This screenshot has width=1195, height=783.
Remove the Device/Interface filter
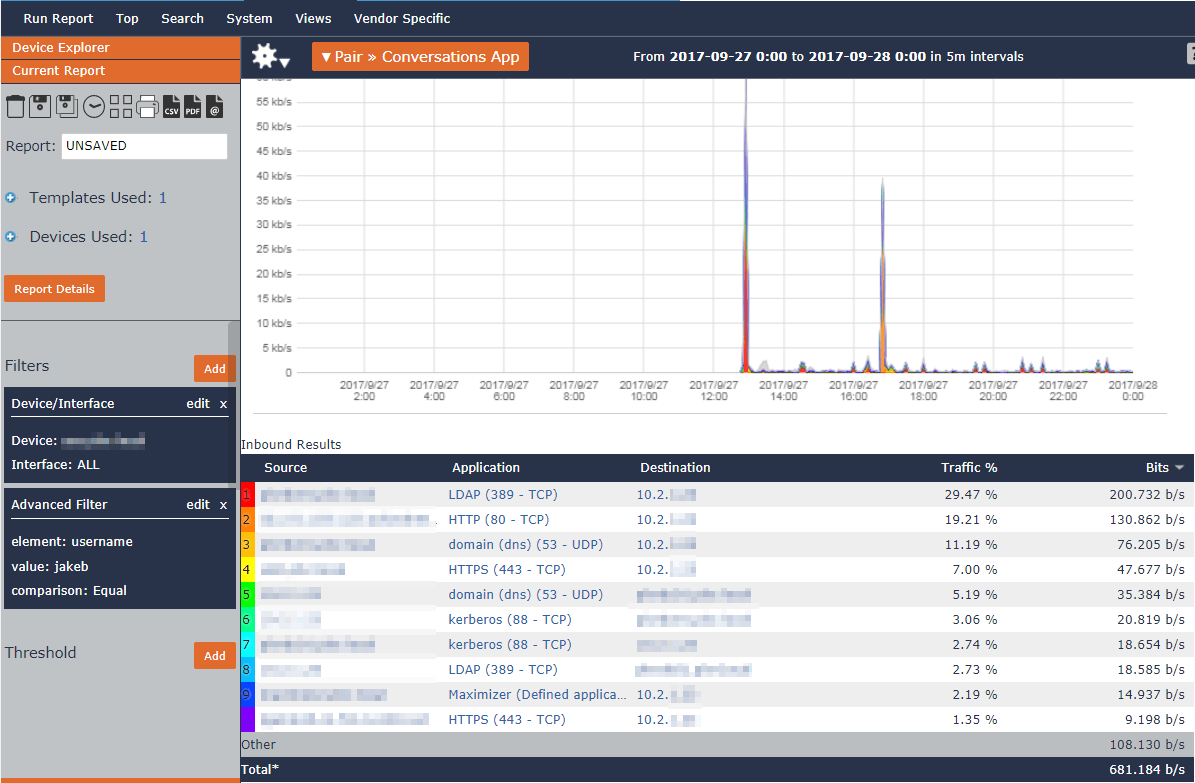tap(223, 404)
